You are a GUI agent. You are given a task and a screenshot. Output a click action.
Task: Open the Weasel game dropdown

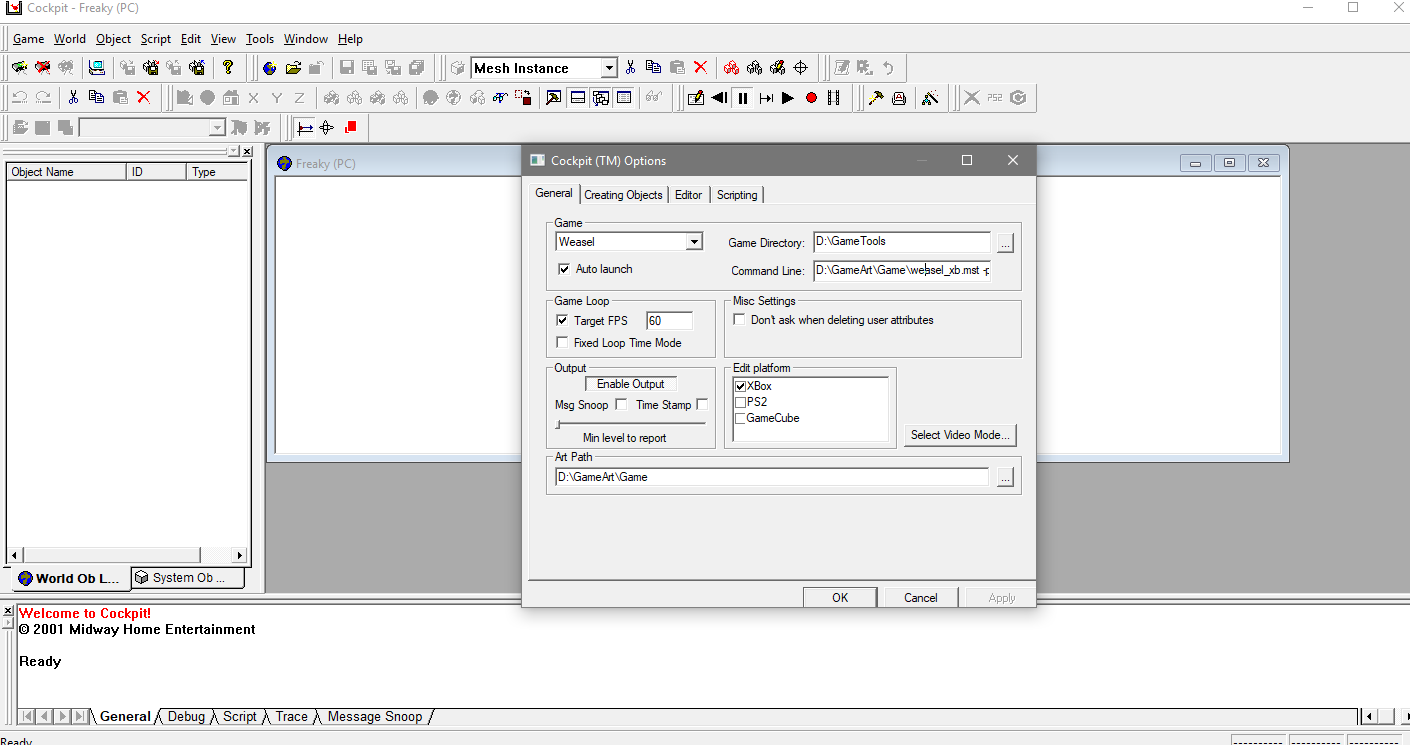tap(694, 242)
